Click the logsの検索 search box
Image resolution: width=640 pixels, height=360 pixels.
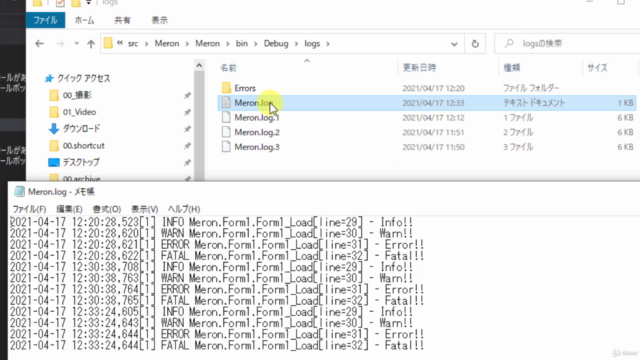pos(567,44)
